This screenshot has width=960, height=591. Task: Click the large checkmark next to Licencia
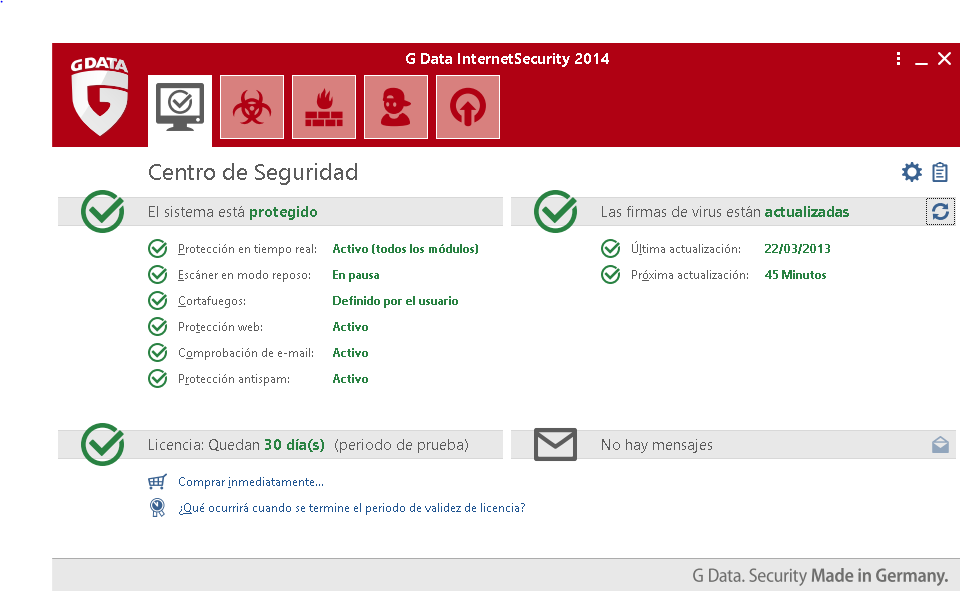103,444
